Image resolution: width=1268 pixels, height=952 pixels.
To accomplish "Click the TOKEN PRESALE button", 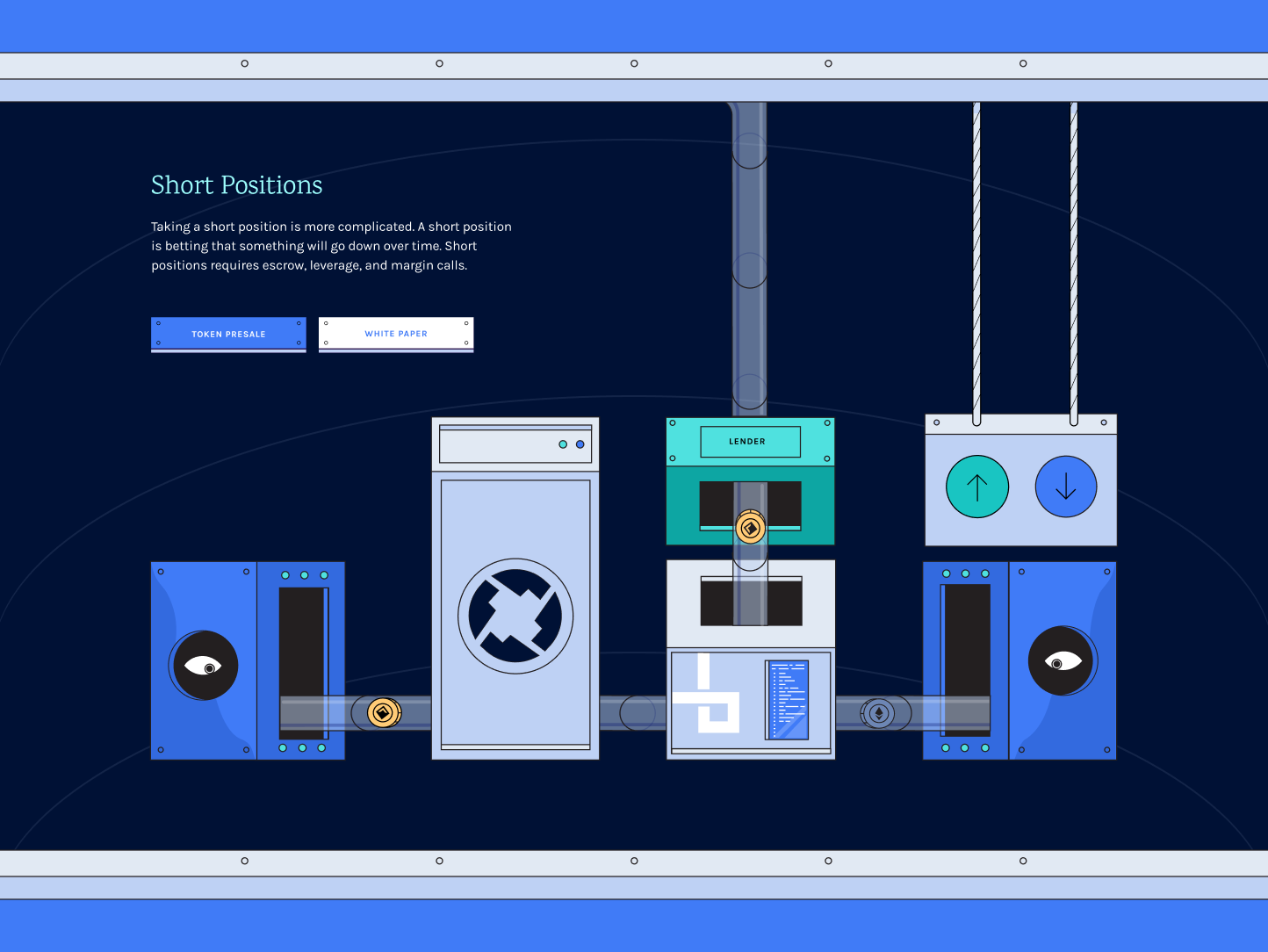I will (x=228, y=334).
